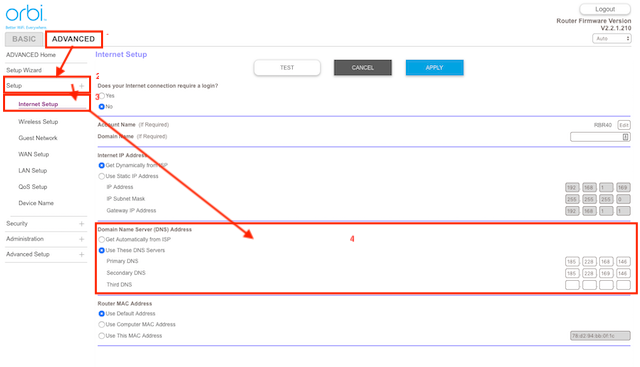The height and width of the screenshot is (367, 640).
Task: Open WAN Setup page
Action: click(x=33, y=154)
